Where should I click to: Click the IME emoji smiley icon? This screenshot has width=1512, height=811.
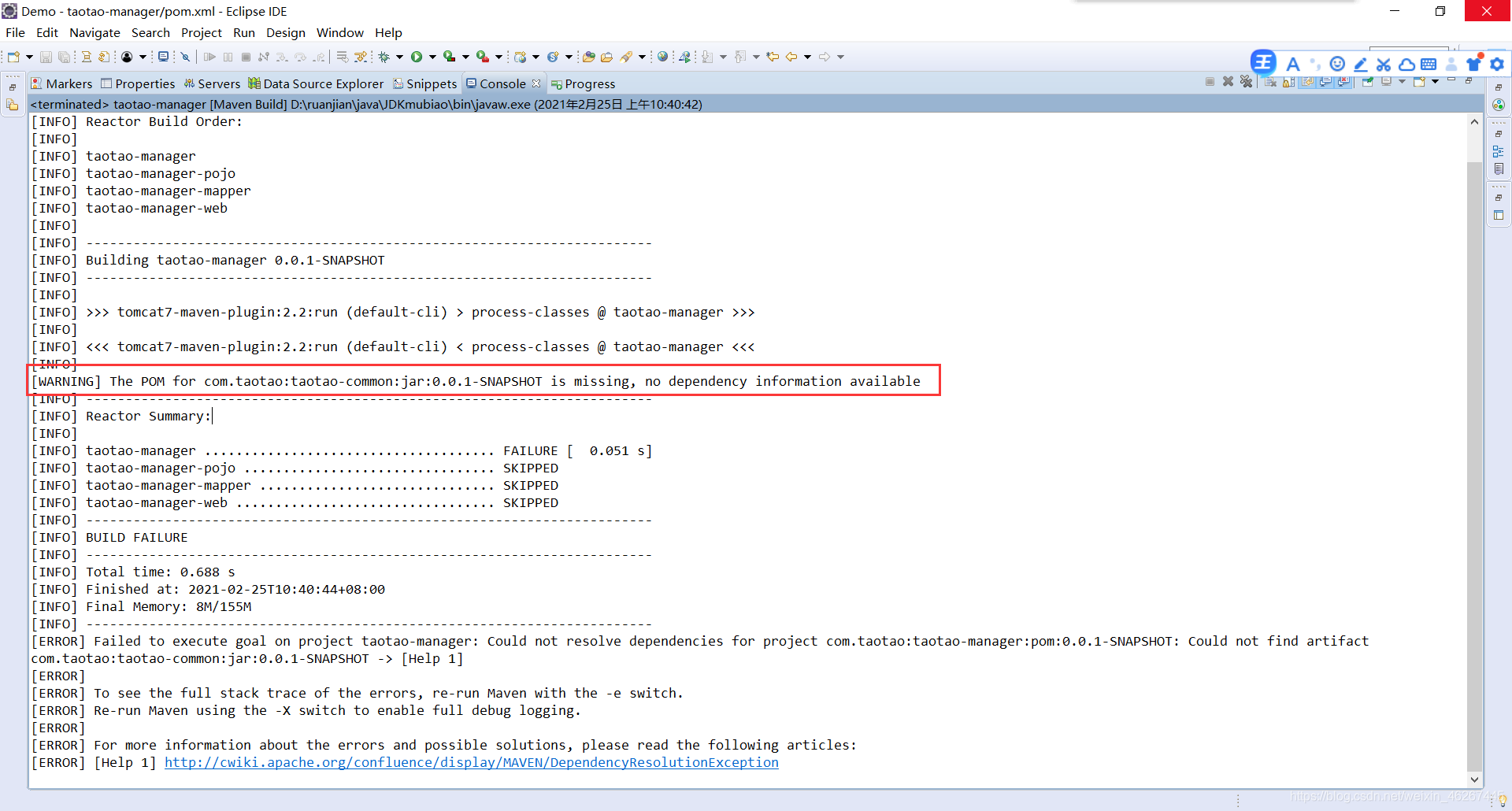(1337, 64)
